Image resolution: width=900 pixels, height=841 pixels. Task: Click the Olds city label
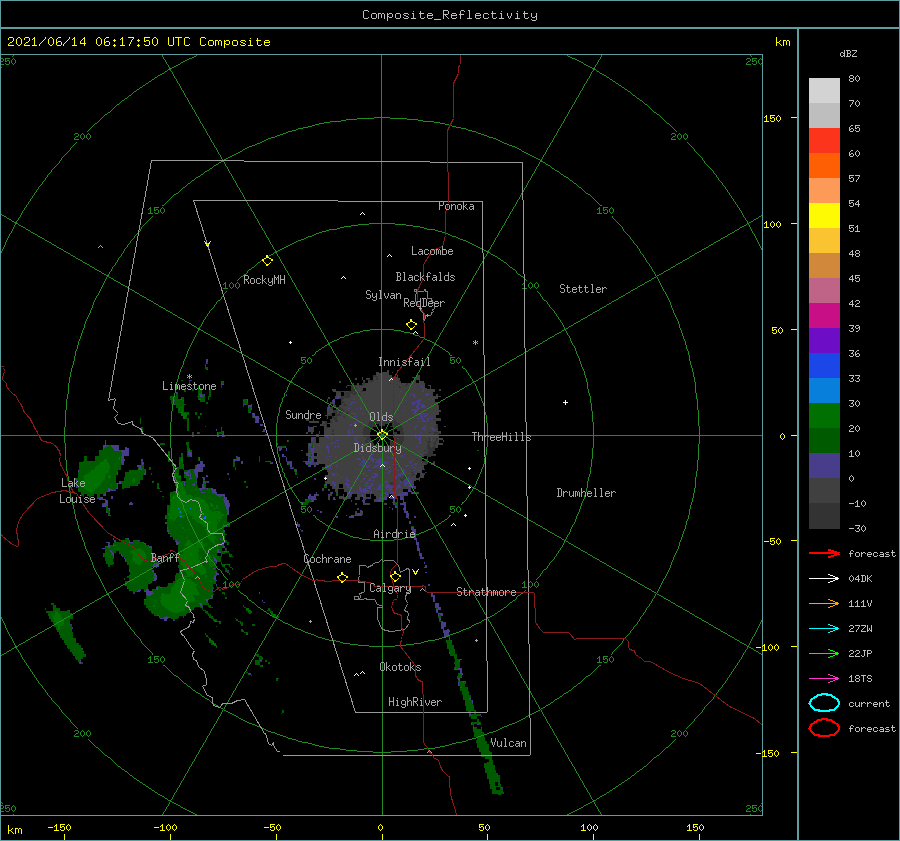point(381,417)
